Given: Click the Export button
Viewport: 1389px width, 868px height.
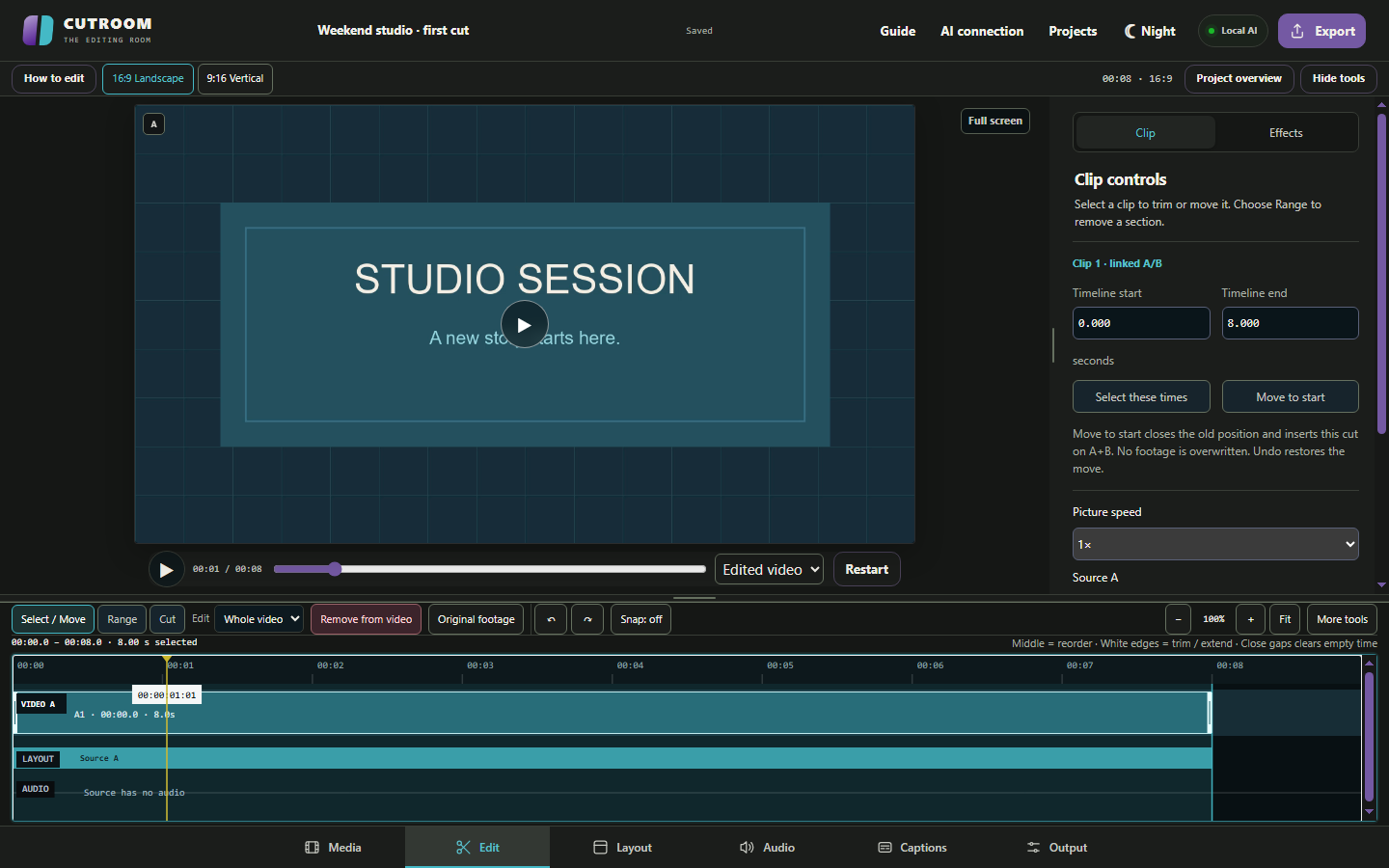Looking at the screenshot, I should (x=1321, y=31).
